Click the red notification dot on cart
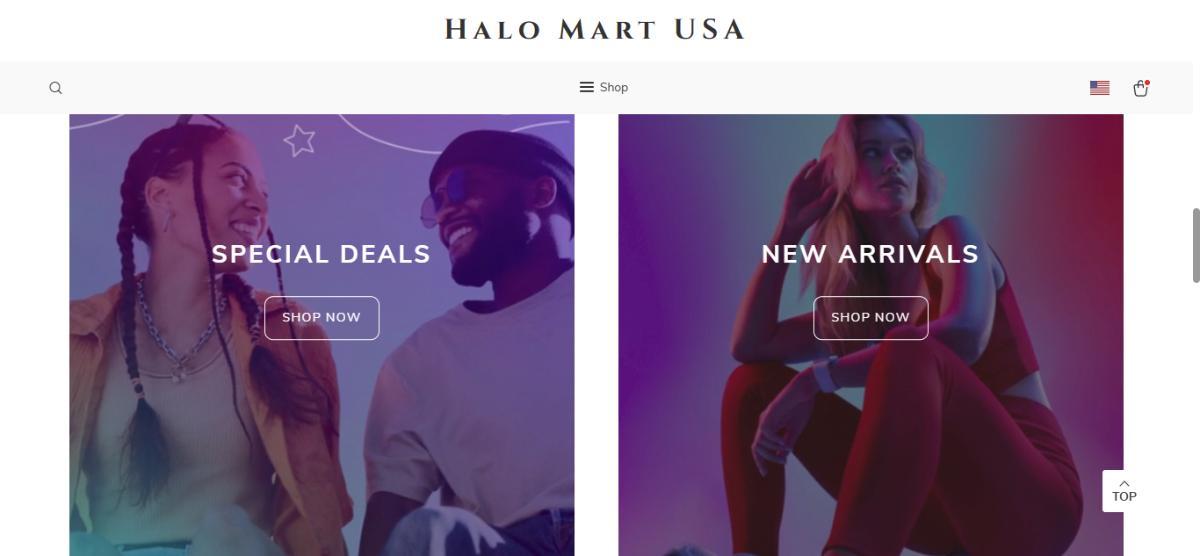The width and height of the screenshot is (1200, 556). [1147, 82]
